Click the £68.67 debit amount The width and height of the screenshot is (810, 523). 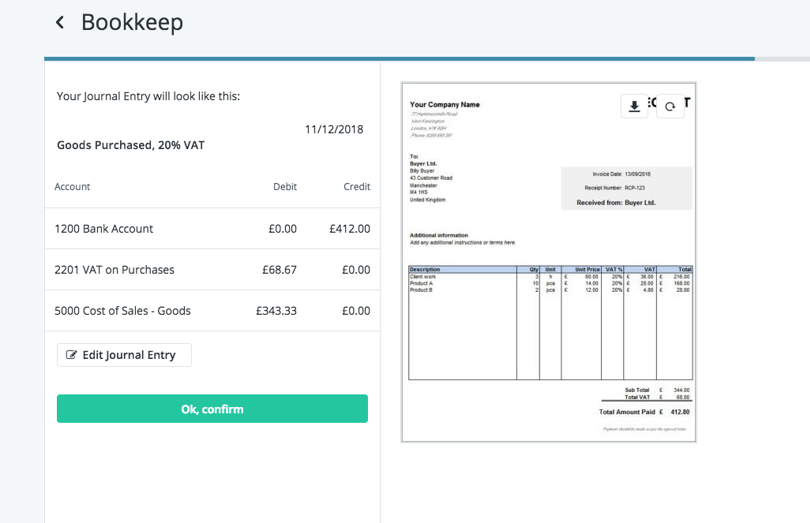click(x=279, y=270)
